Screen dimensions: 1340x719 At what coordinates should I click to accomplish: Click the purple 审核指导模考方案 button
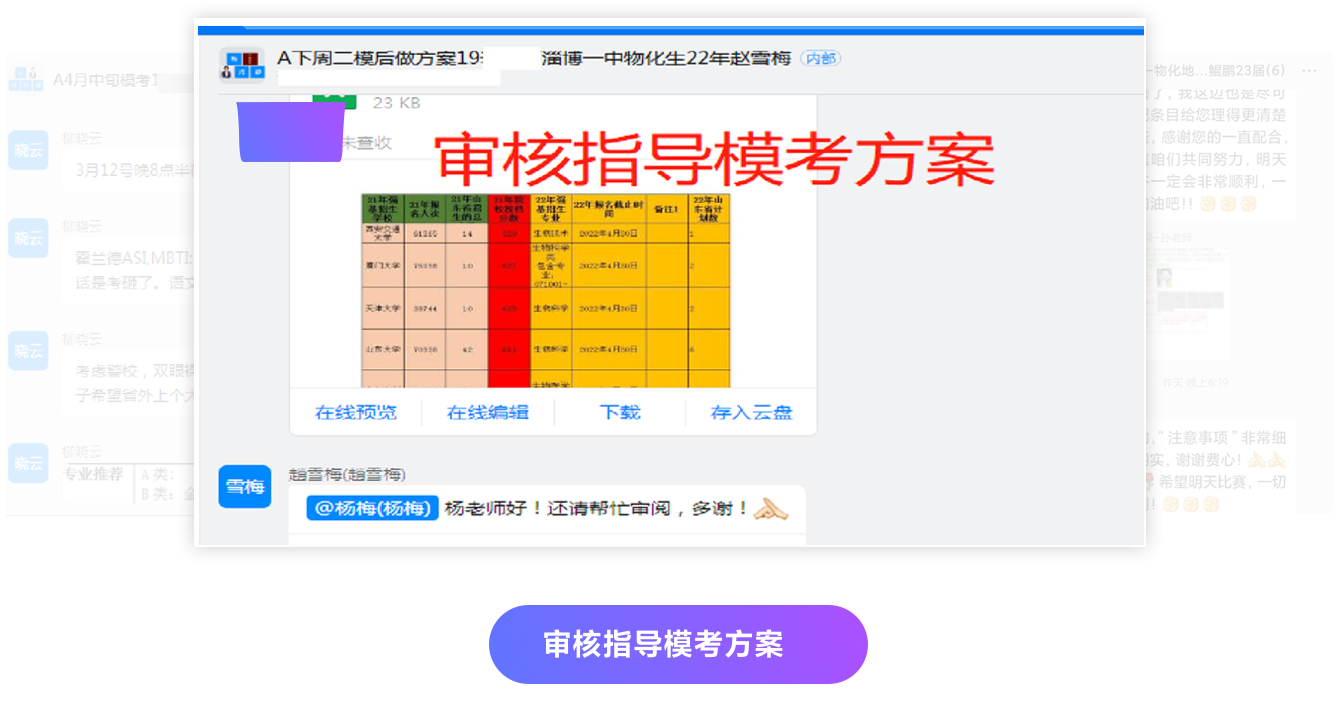point(678,644)
